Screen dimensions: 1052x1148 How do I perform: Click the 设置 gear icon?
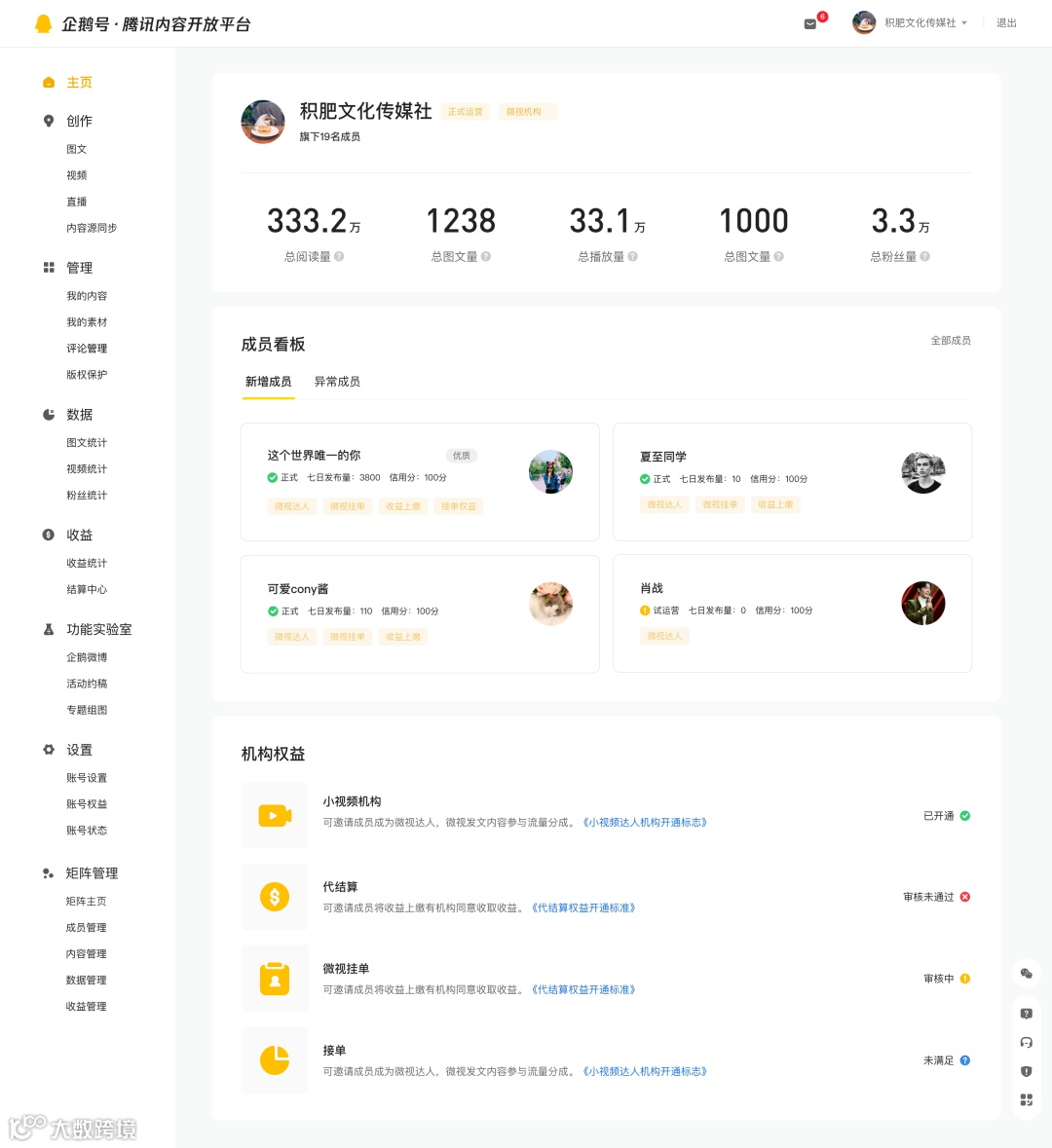[x=49, y=750]
